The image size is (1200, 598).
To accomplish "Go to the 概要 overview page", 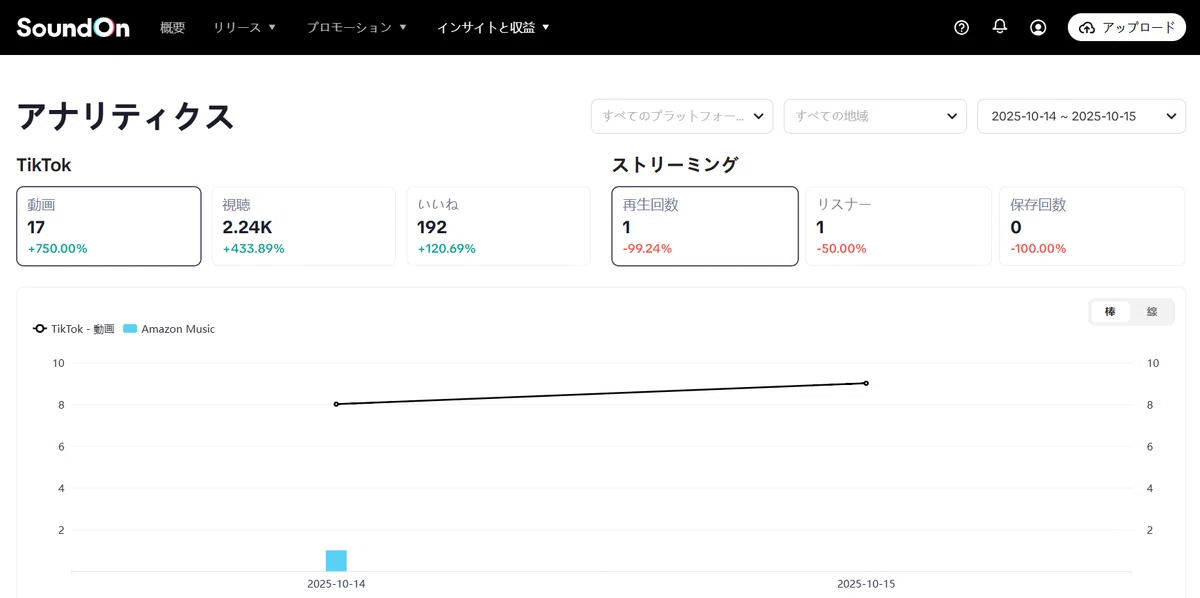I will tap(173, 28).
